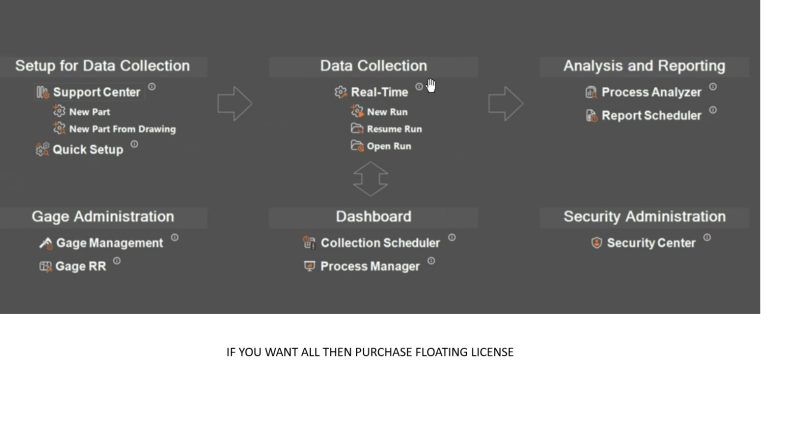Click the Quick Setup label
Viewport: 800px width, 423px height.
[x=88, y=150]
